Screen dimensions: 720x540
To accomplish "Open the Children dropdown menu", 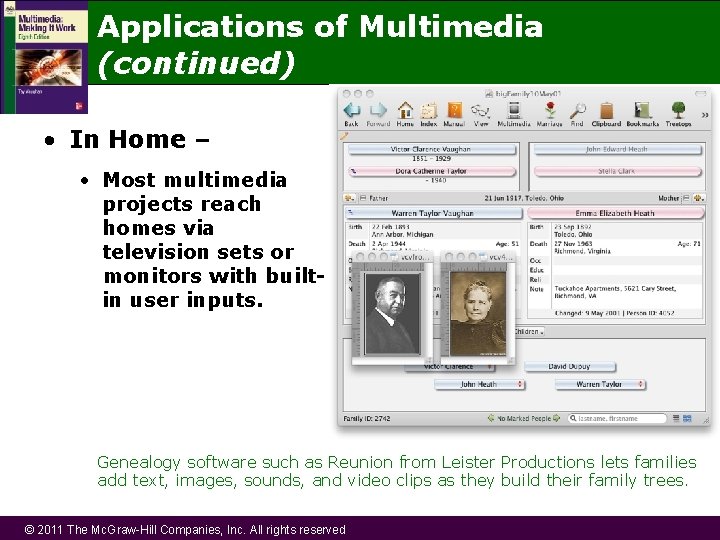I will [529, 332].
